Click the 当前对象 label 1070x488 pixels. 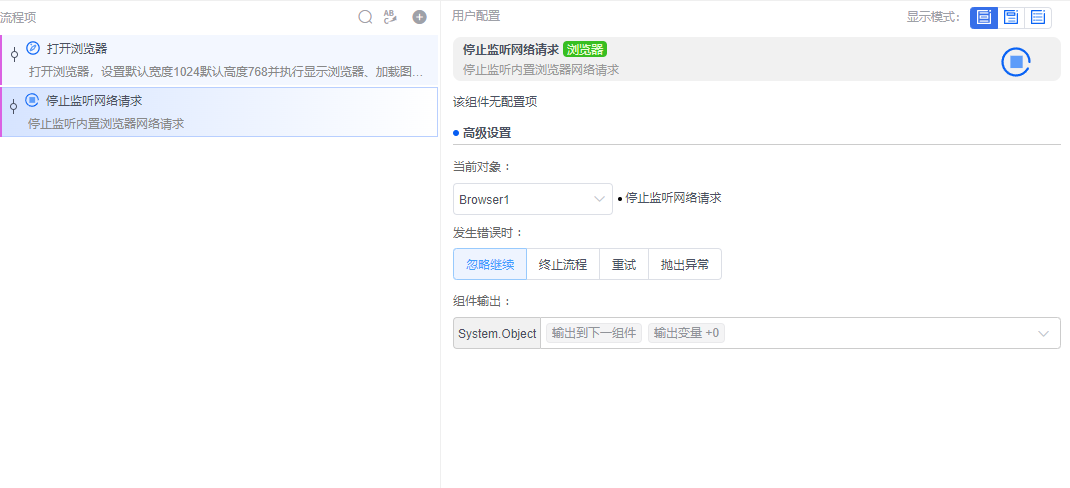pos(482,167)
